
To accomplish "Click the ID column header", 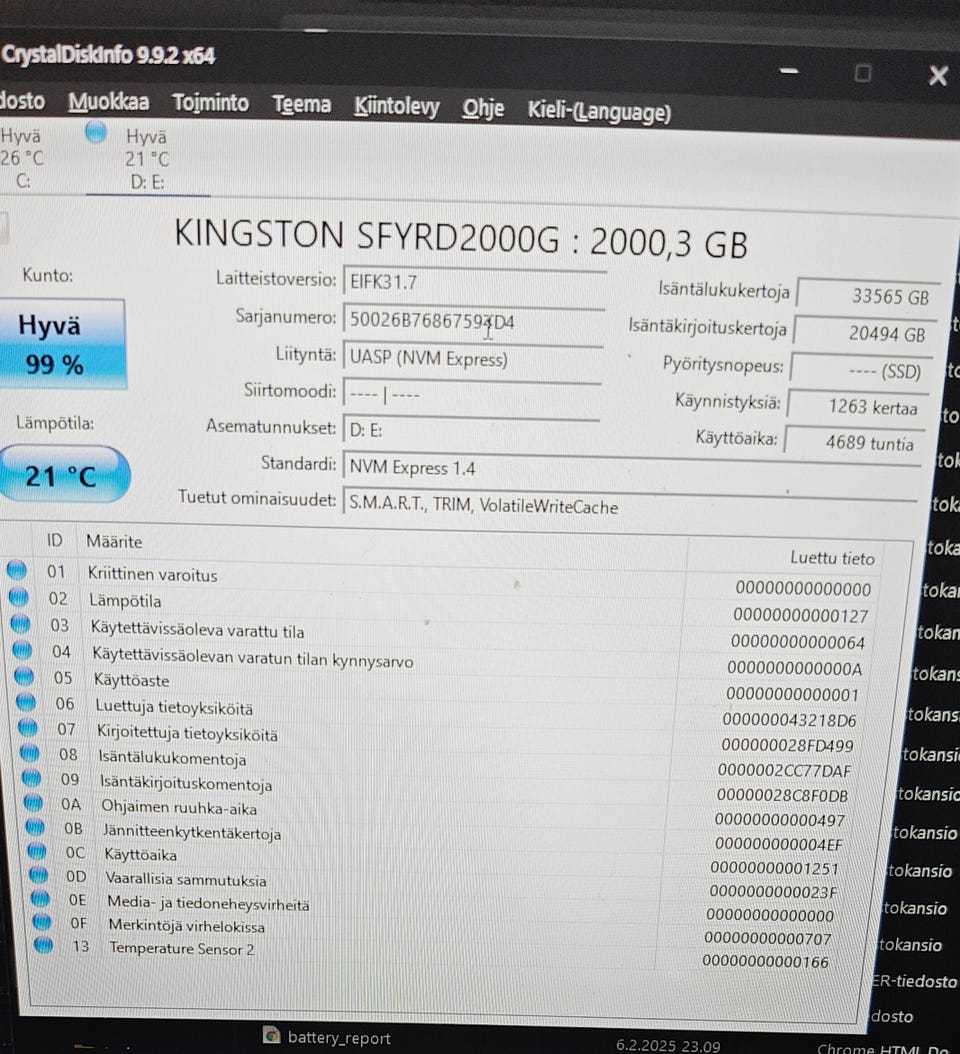I will [54, 540].
